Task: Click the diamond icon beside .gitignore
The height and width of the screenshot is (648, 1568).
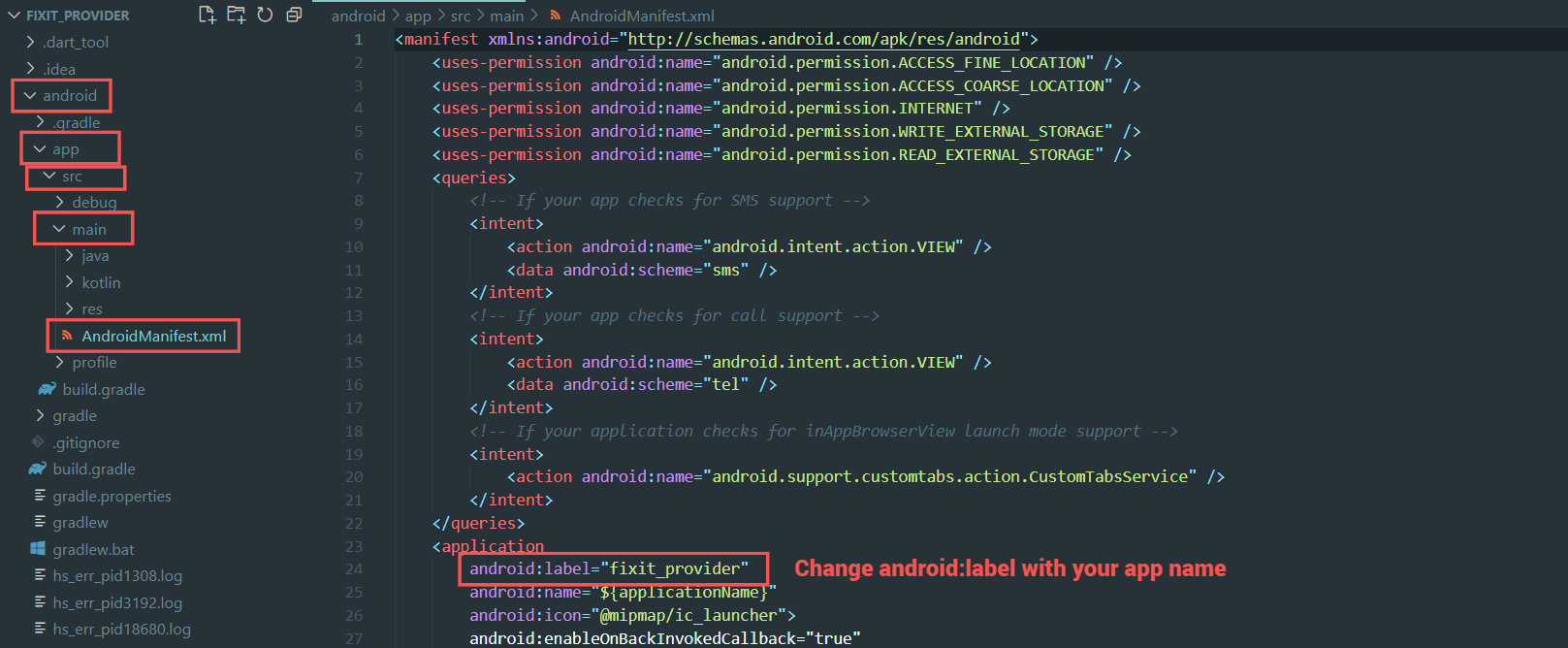Action: point(38,442)
